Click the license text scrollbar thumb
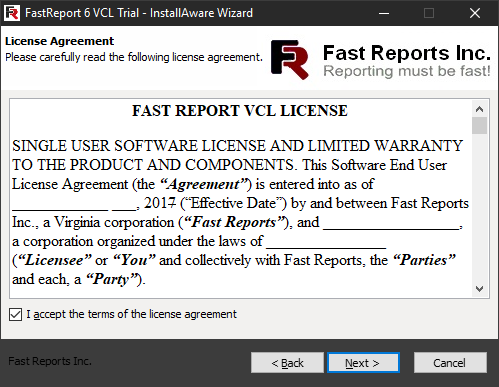This screenshot has height=387, width=499. tap(479, 125)
